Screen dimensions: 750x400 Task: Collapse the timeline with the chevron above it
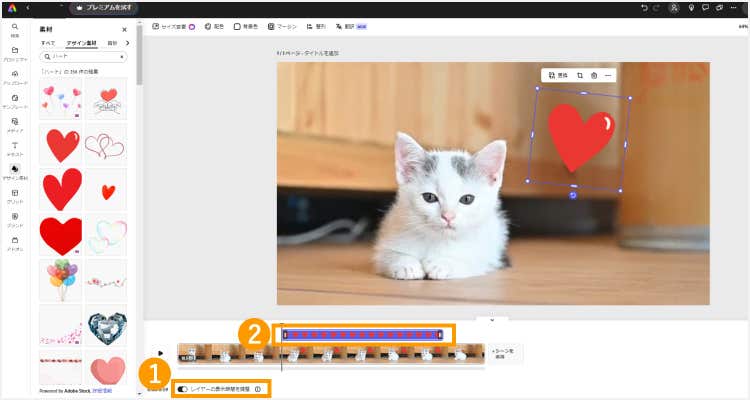492,320
